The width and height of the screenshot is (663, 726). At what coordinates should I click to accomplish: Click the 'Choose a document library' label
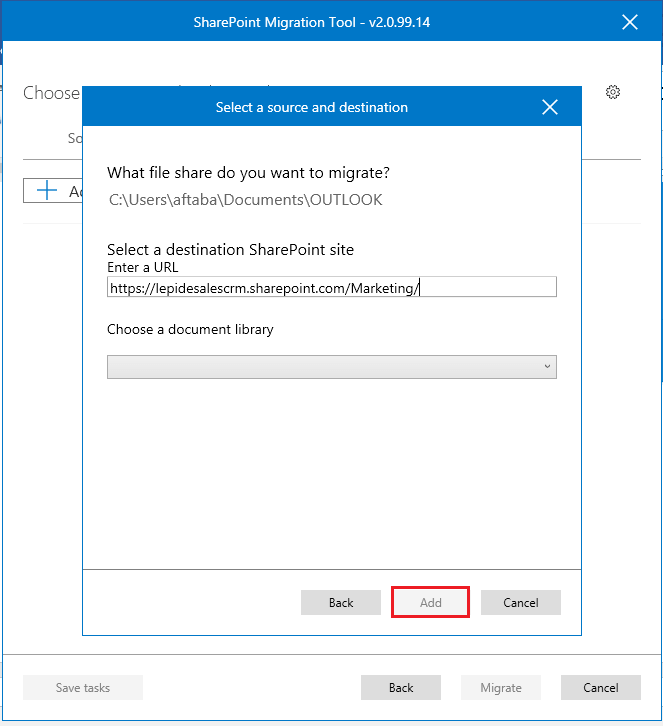190,329
